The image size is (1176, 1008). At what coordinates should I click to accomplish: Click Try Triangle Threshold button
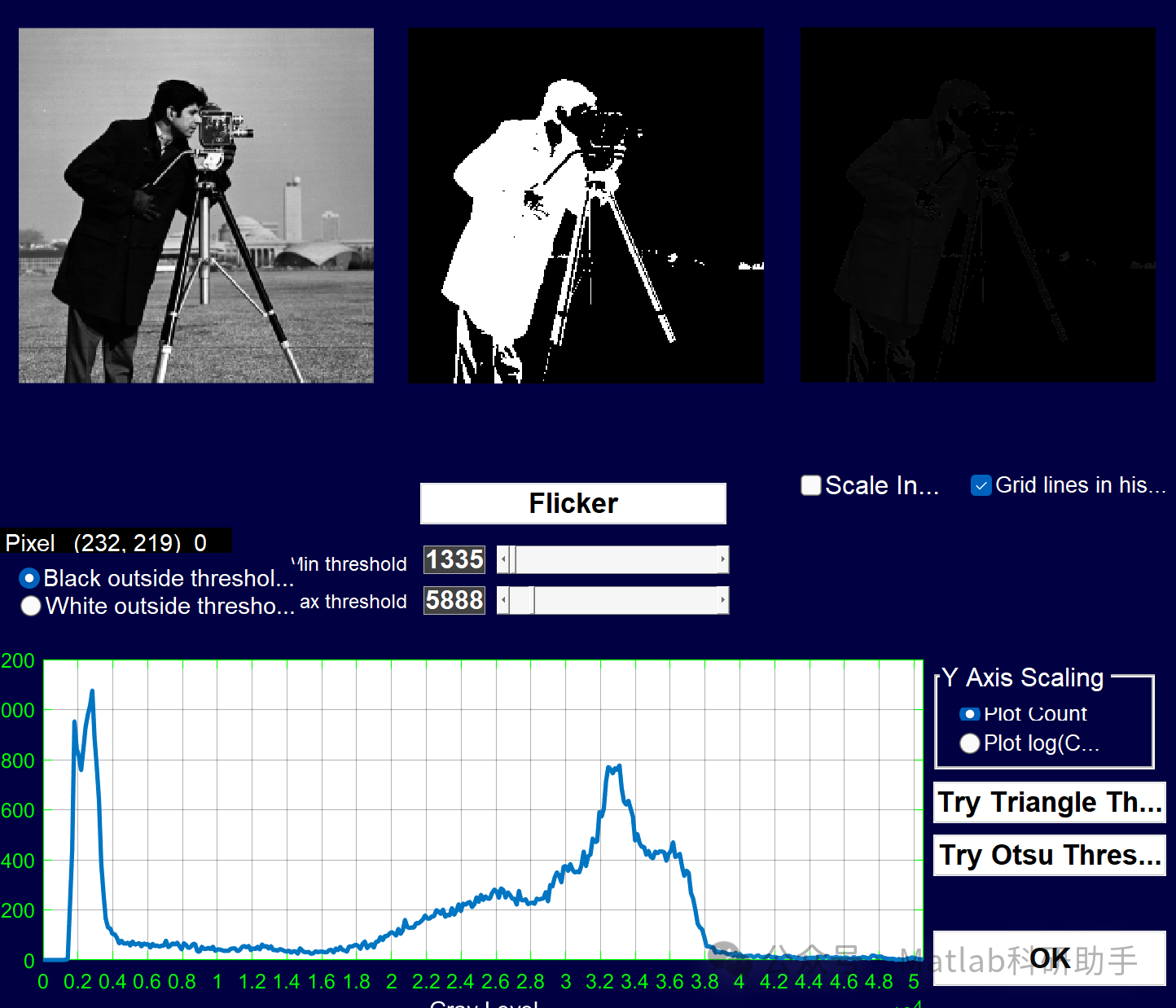1050,802
